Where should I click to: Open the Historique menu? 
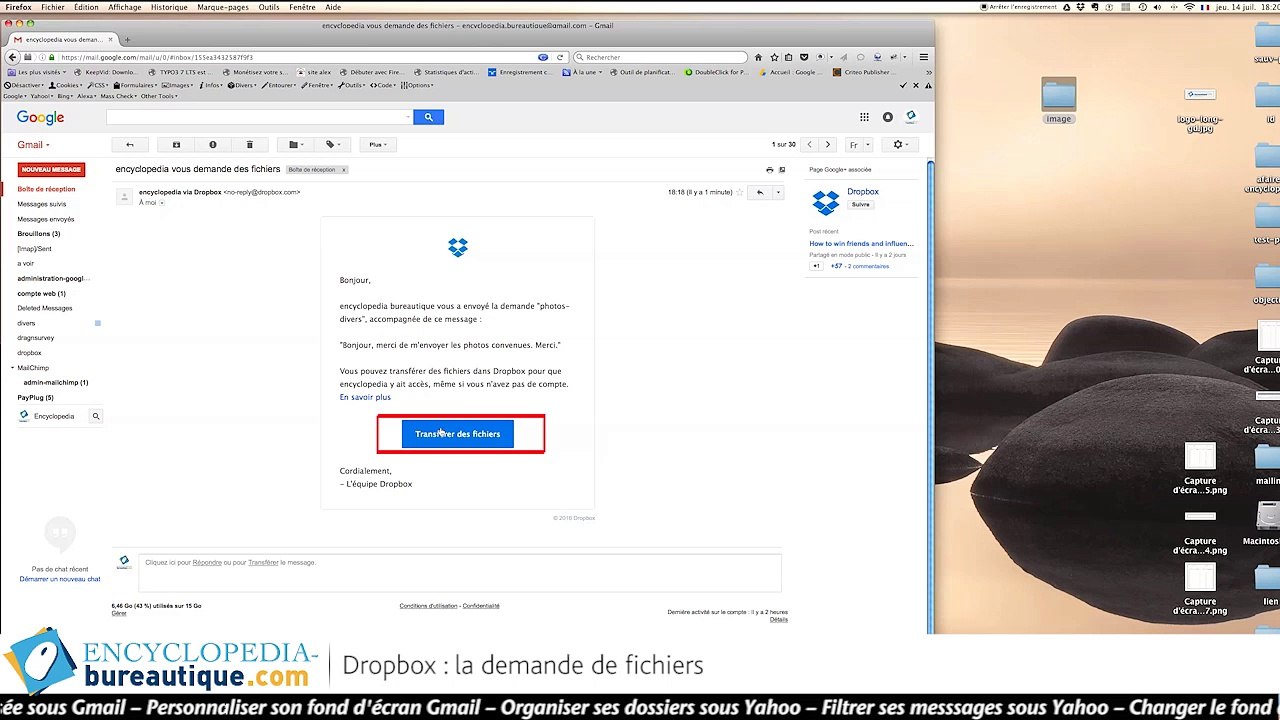pyautogui.click(x=169, y=7)
